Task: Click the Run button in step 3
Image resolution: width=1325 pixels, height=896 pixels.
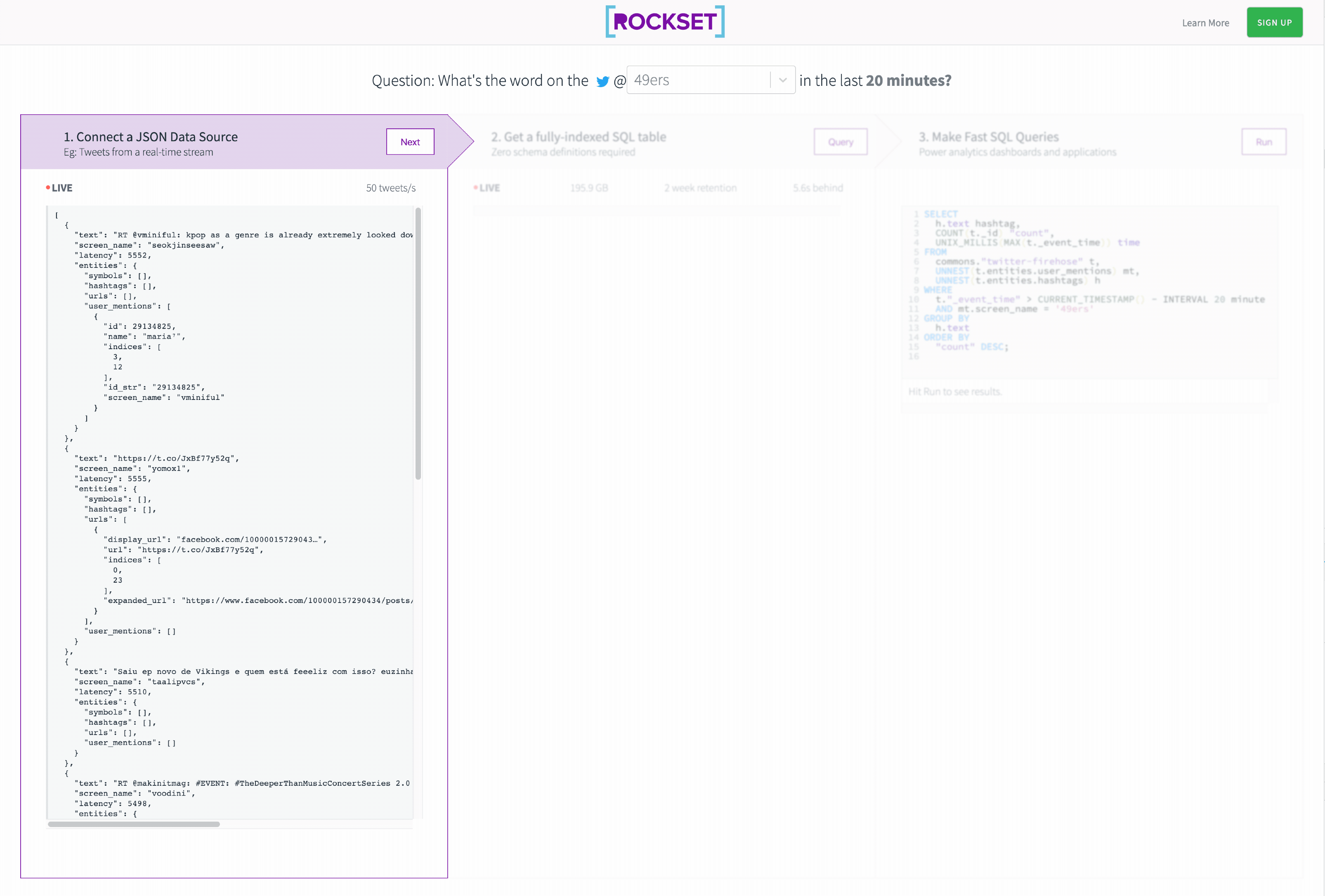Action: tap(1264, 142)
